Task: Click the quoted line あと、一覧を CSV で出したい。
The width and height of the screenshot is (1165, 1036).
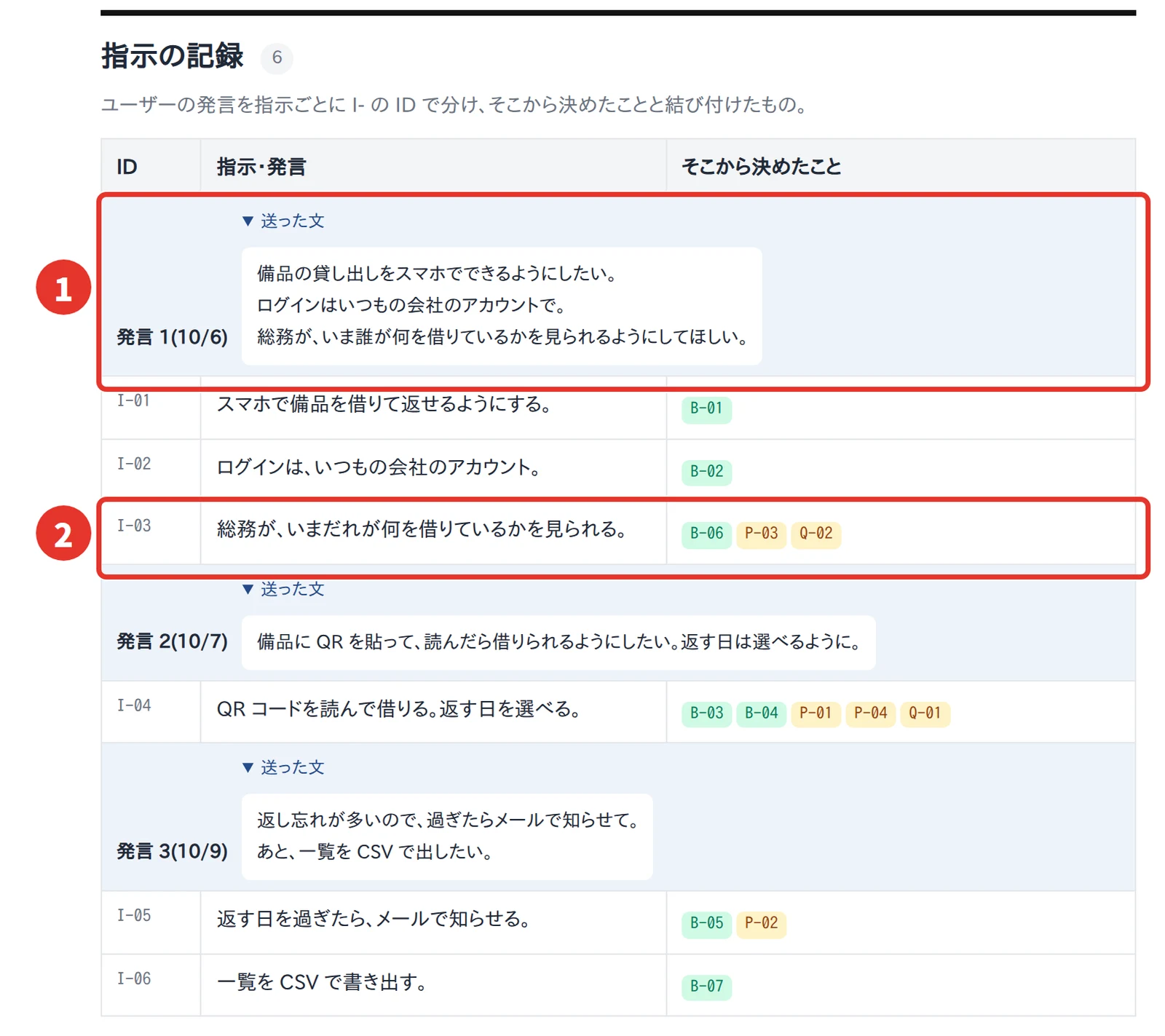Action: click(x=376, y=852)
